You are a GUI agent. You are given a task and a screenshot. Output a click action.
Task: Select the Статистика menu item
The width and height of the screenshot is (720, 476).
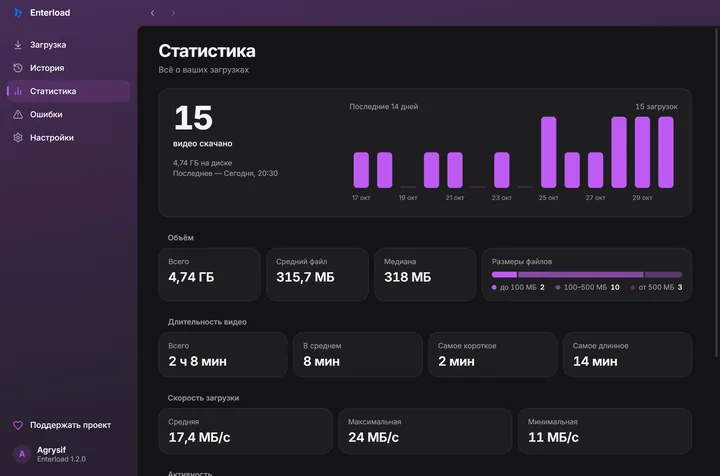coord(68,91)
